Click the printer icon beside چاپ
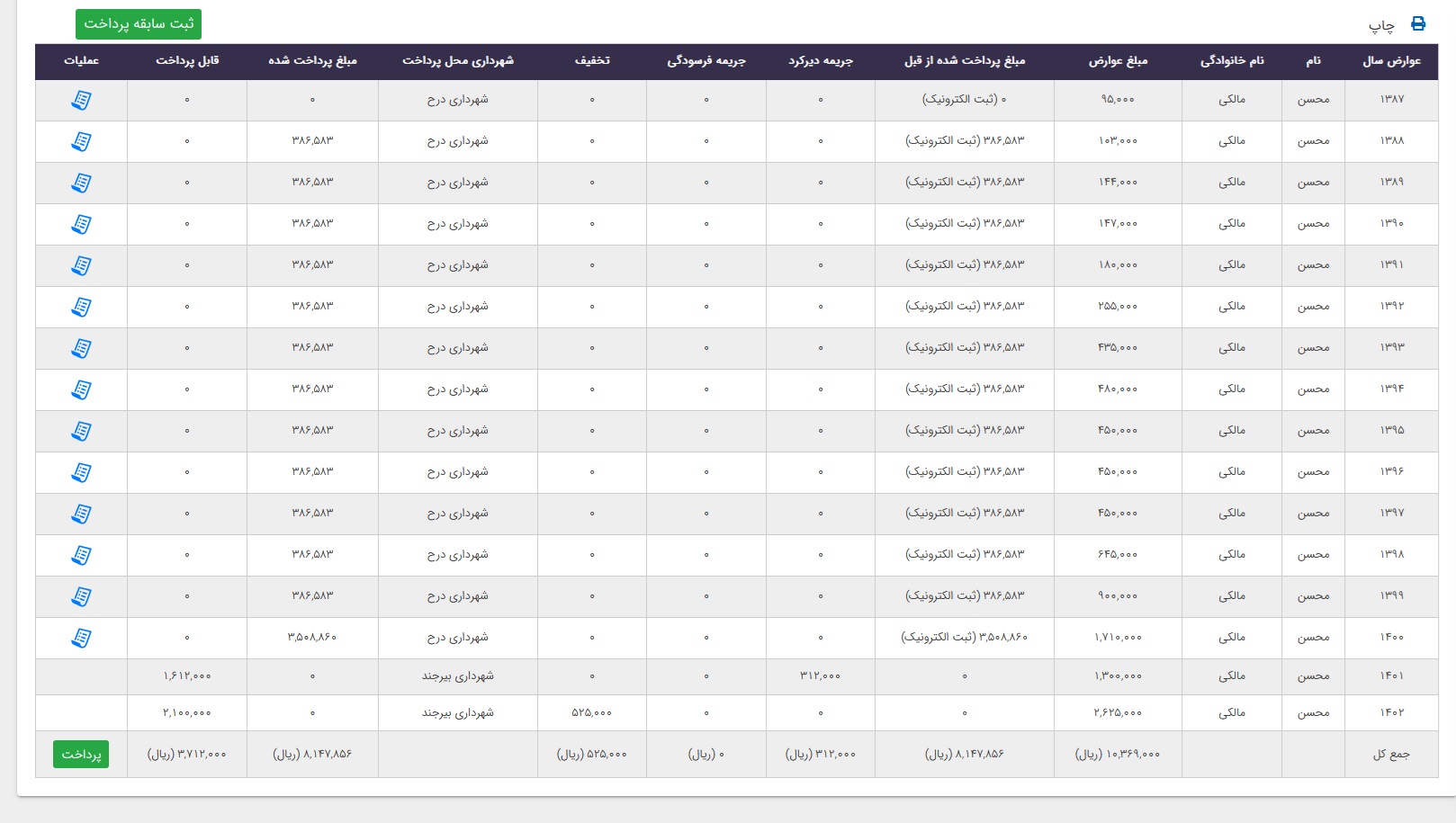Image resolution: width=1456 pixels, height=823 pixels. click(x=1418, y=24)
